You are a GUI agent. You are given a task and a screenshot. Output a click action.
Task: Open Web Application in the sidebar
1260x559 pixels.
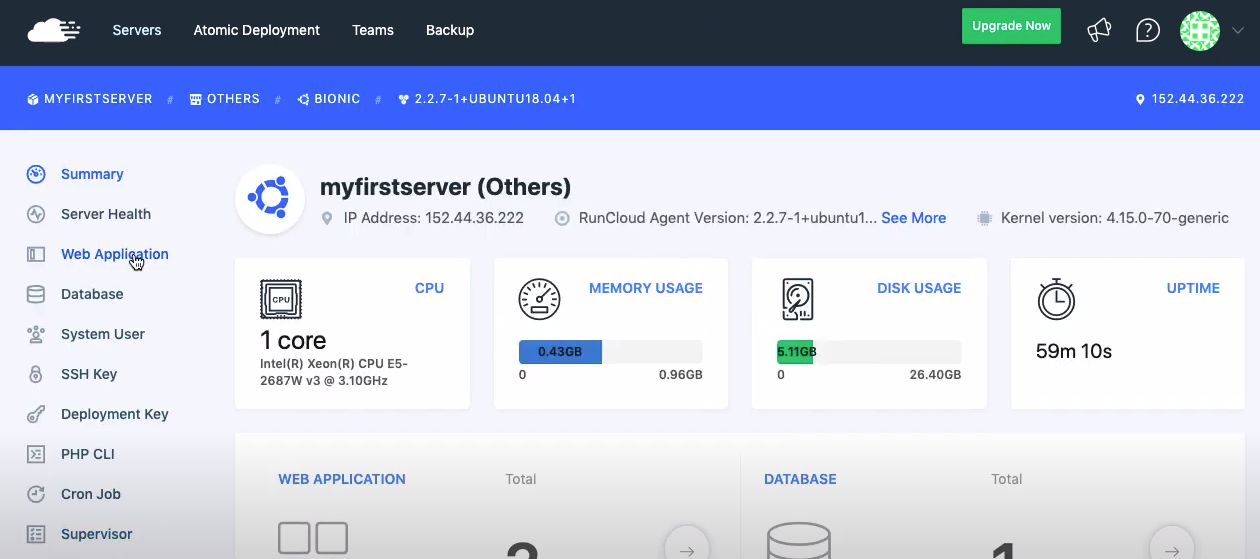click(114, 254)
